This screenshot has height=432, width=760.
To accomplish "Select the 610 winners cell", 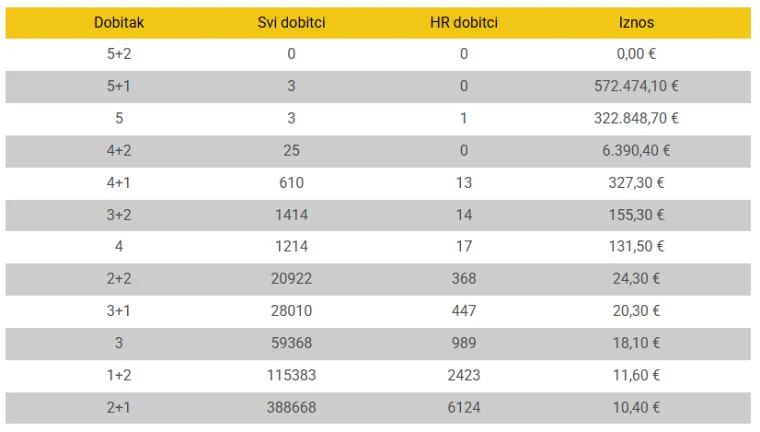I will [x=291, y=183].
